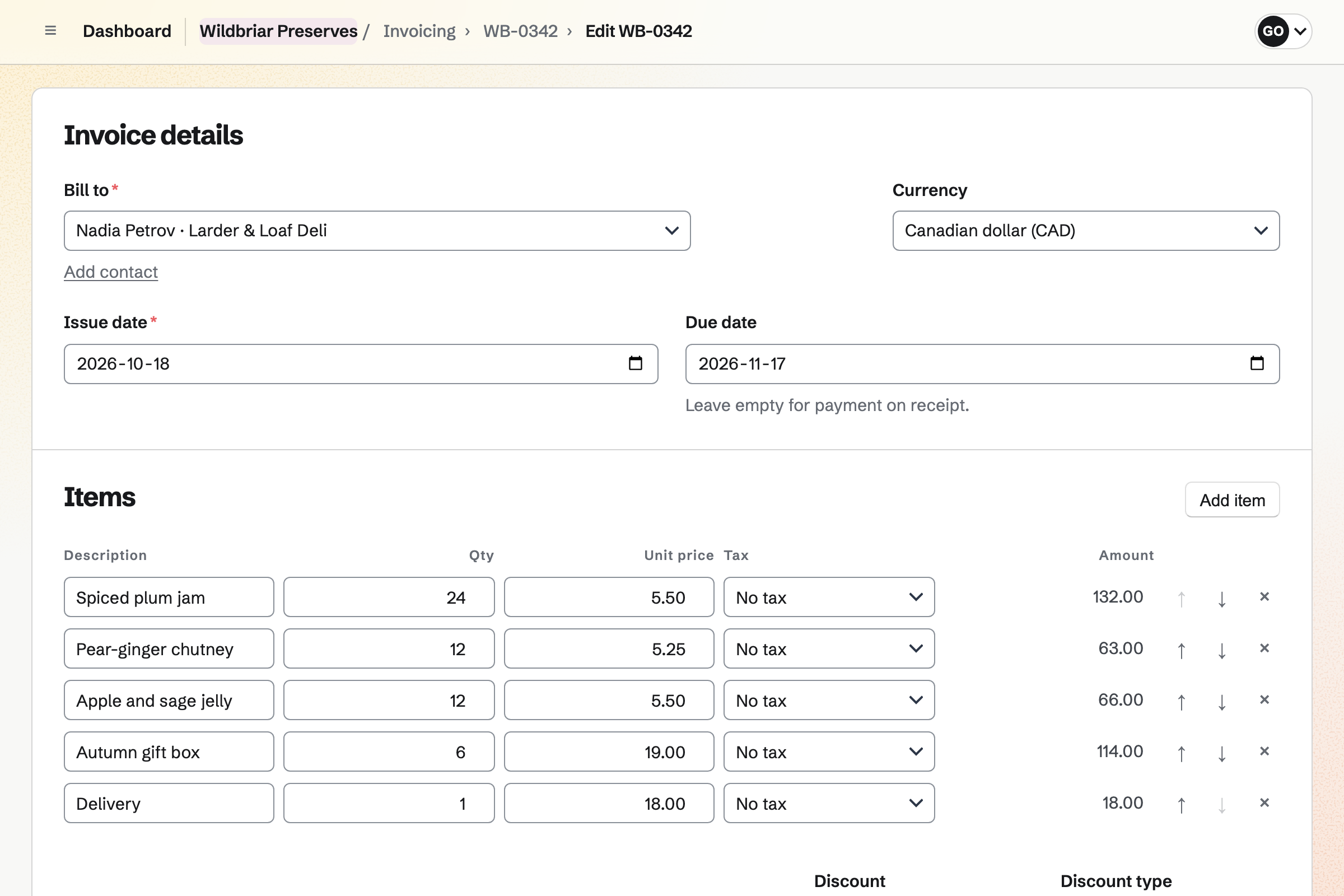Edit unit price for Delivery
1344x896 pixels.
click(609, 803)
